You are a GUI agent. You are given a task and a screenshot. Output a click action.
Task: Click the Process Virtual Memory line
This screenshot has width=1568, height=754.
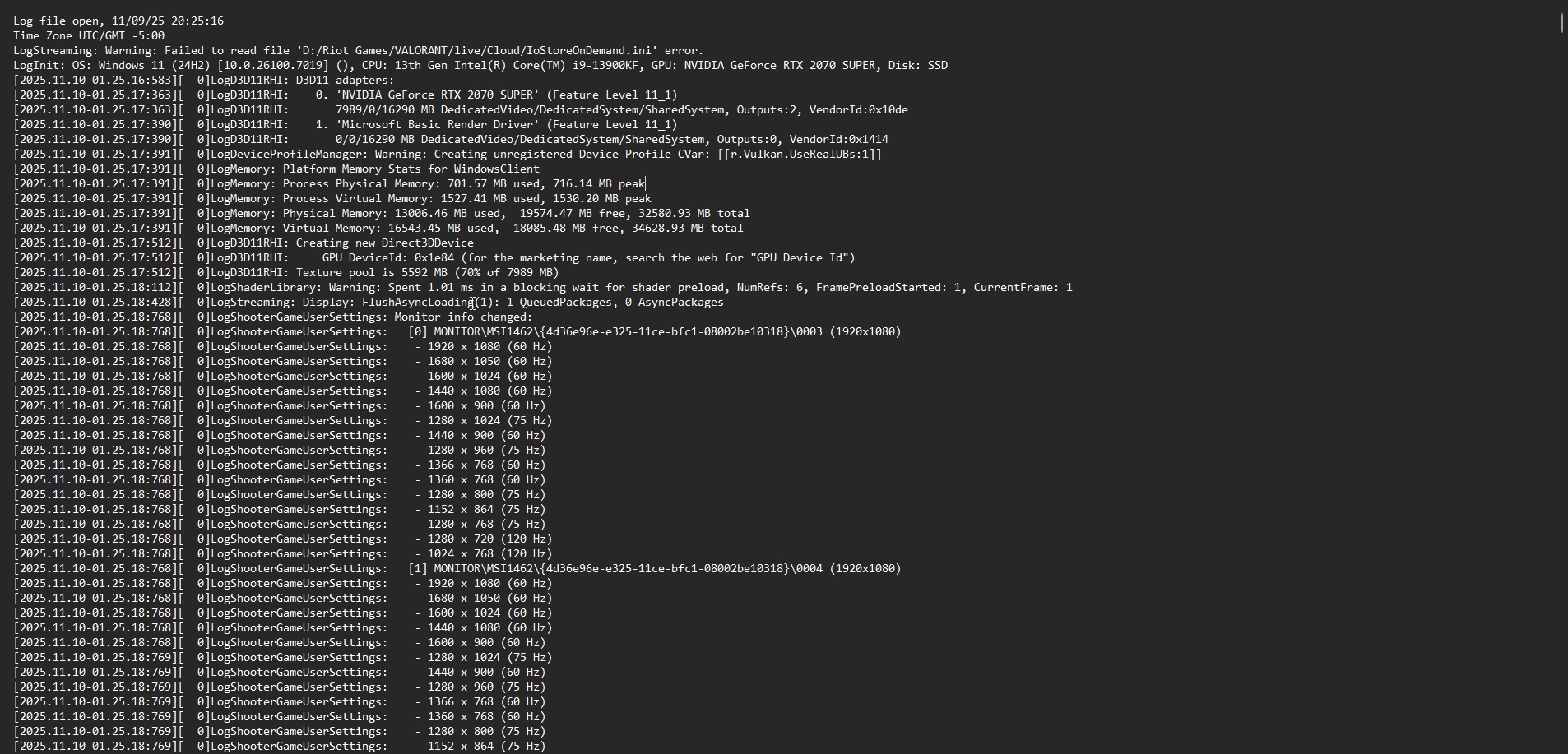332,198
